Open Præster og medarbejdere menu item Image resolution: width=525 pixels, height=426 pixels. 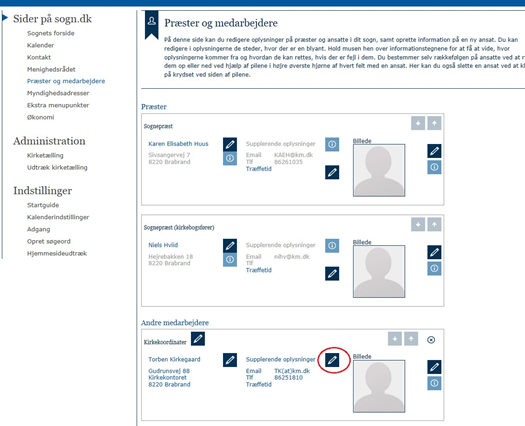pyautogui.click(x=66, y=81)
